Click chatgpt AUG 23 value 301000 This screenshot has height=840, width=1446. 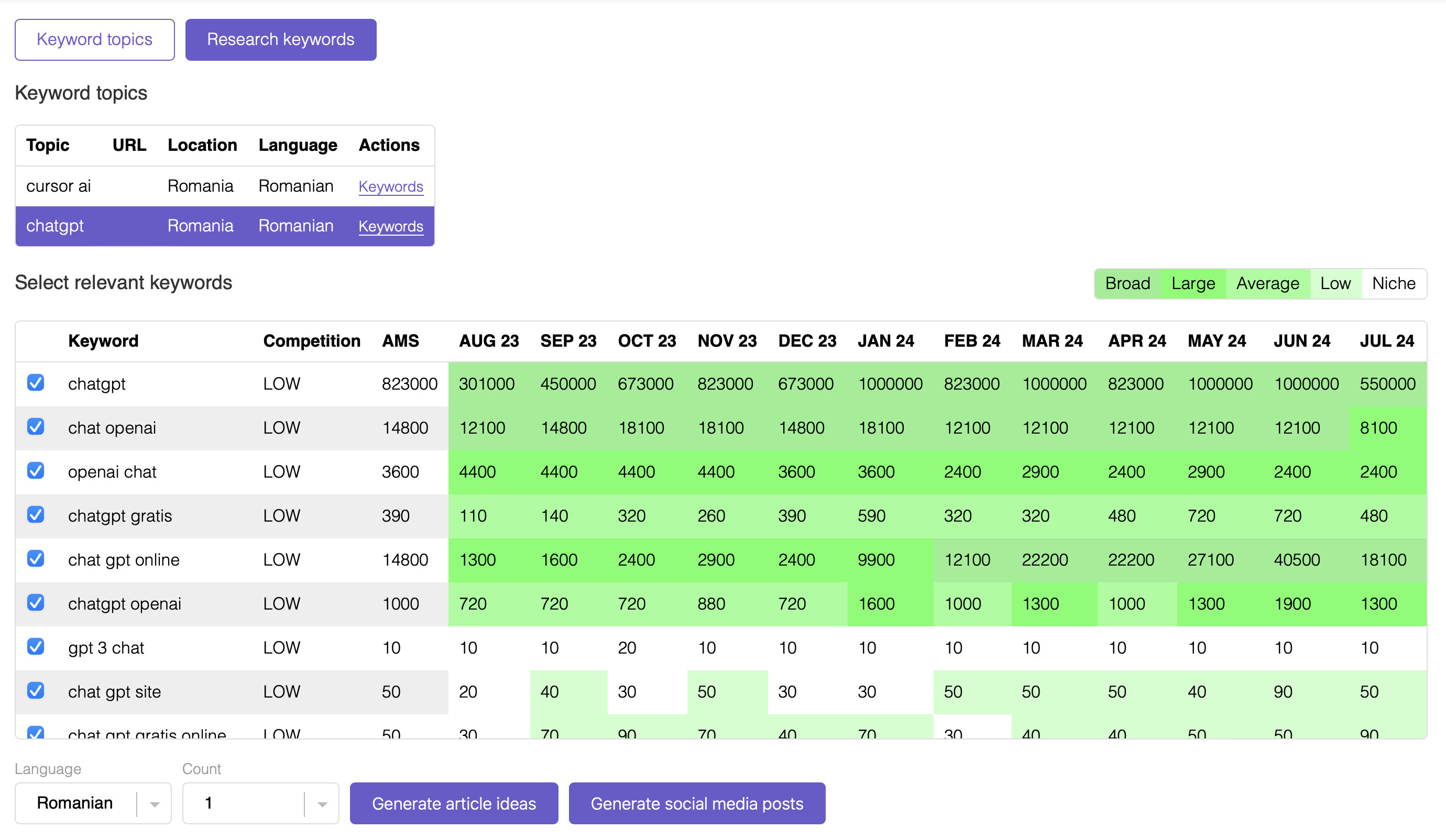click(x=487, y=383)
